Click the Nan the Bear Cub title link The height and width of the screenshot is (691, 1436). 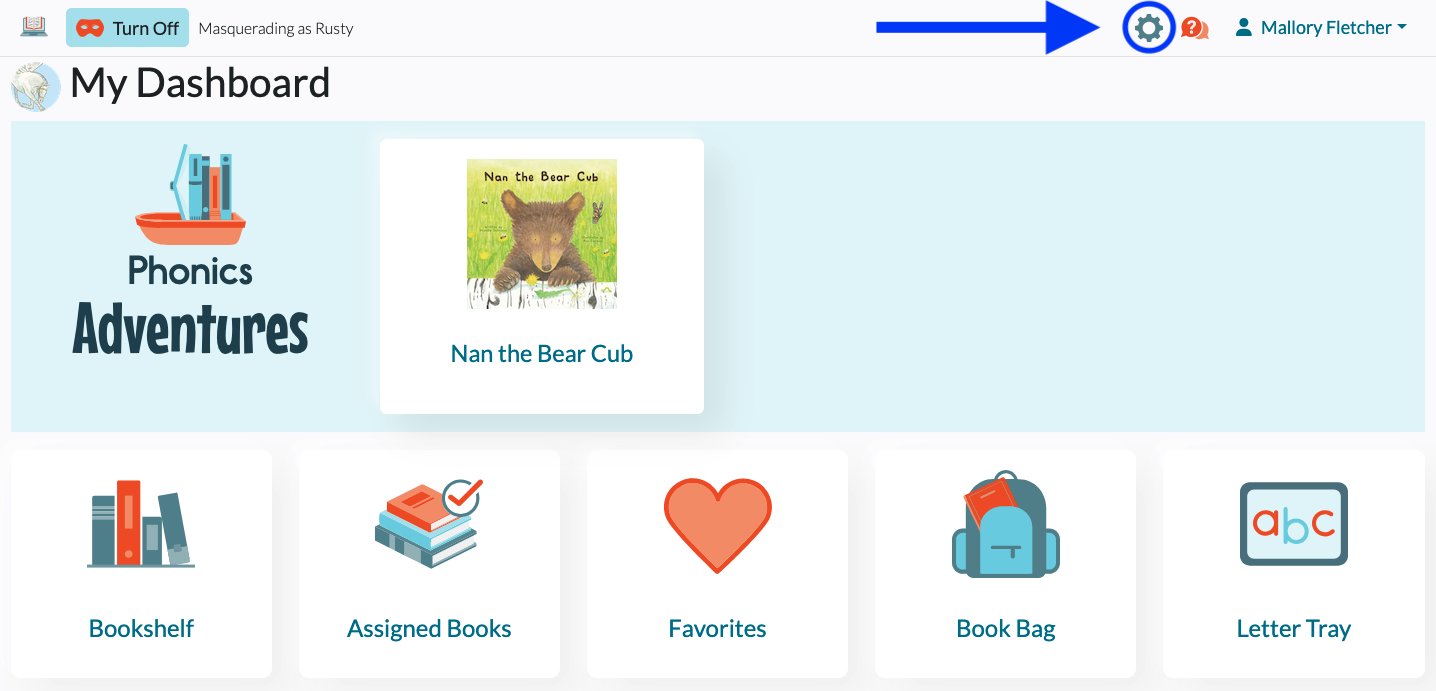click(x=542, y=353)
